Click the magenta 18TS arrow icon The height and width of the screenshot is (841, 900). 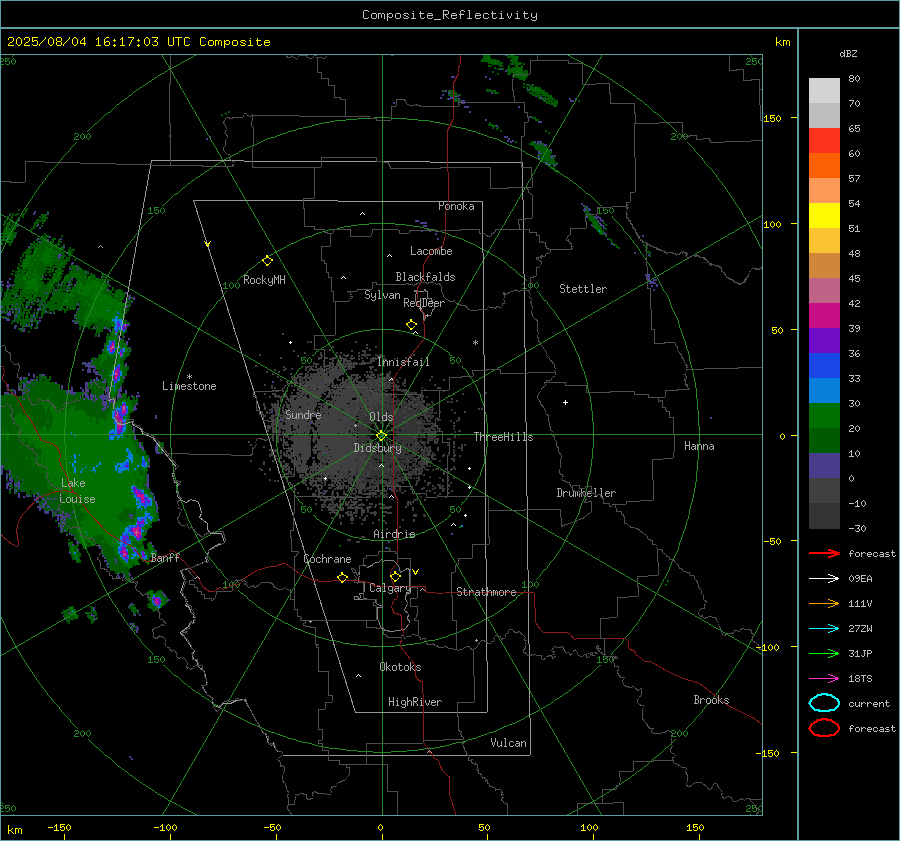(x=824, y=679)
